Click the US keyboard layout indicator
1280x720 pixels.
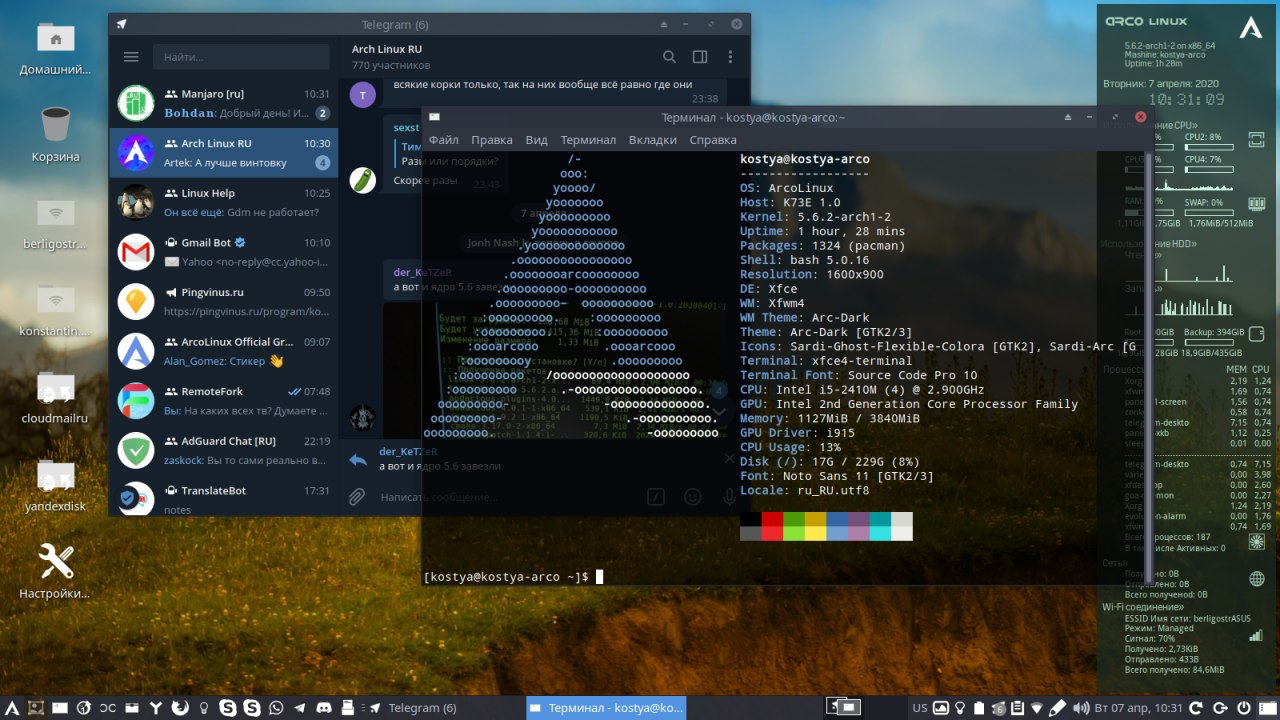click(x=920, y=708)
